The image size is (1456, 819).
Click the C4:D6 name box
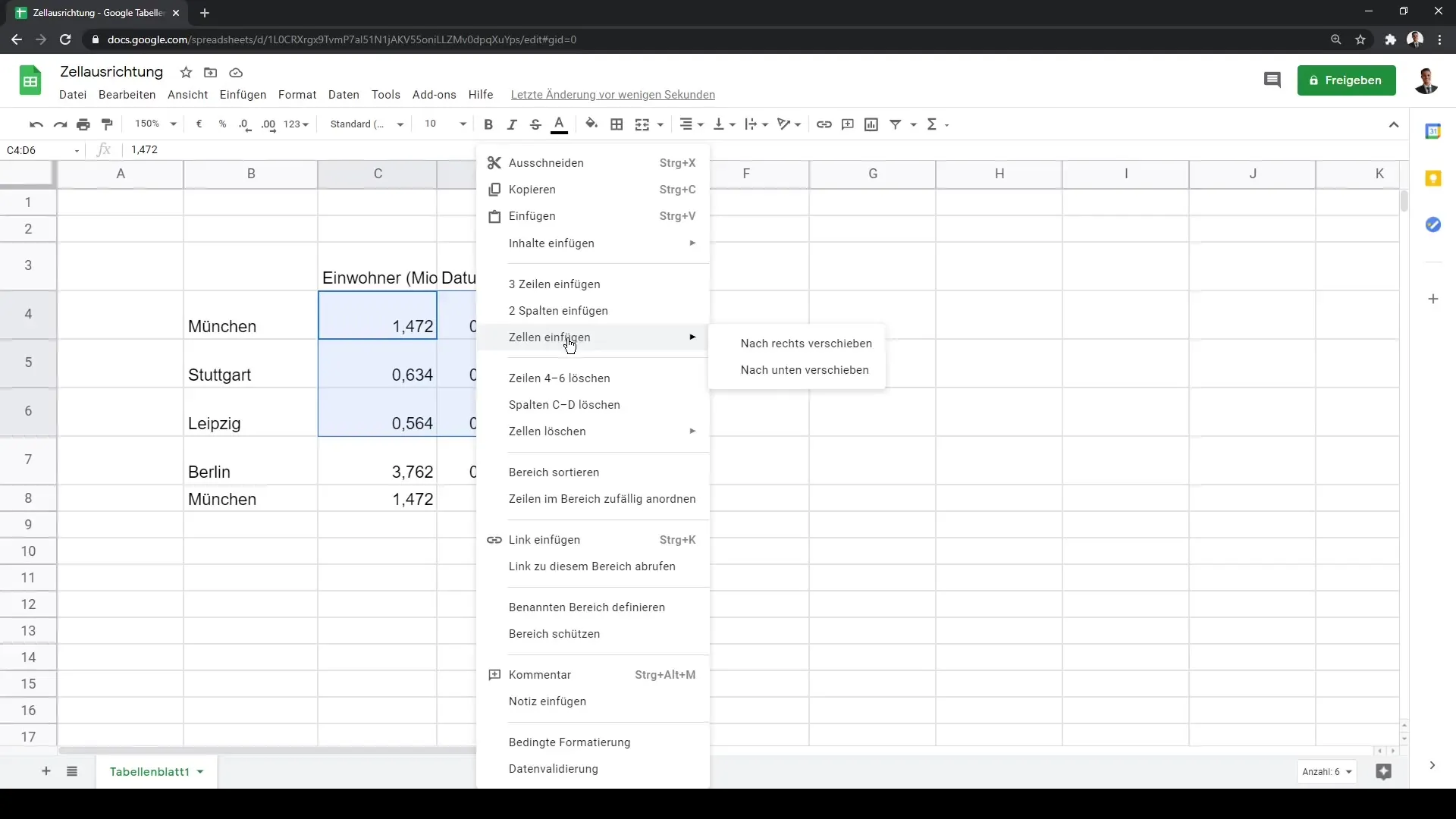[42, 150]
